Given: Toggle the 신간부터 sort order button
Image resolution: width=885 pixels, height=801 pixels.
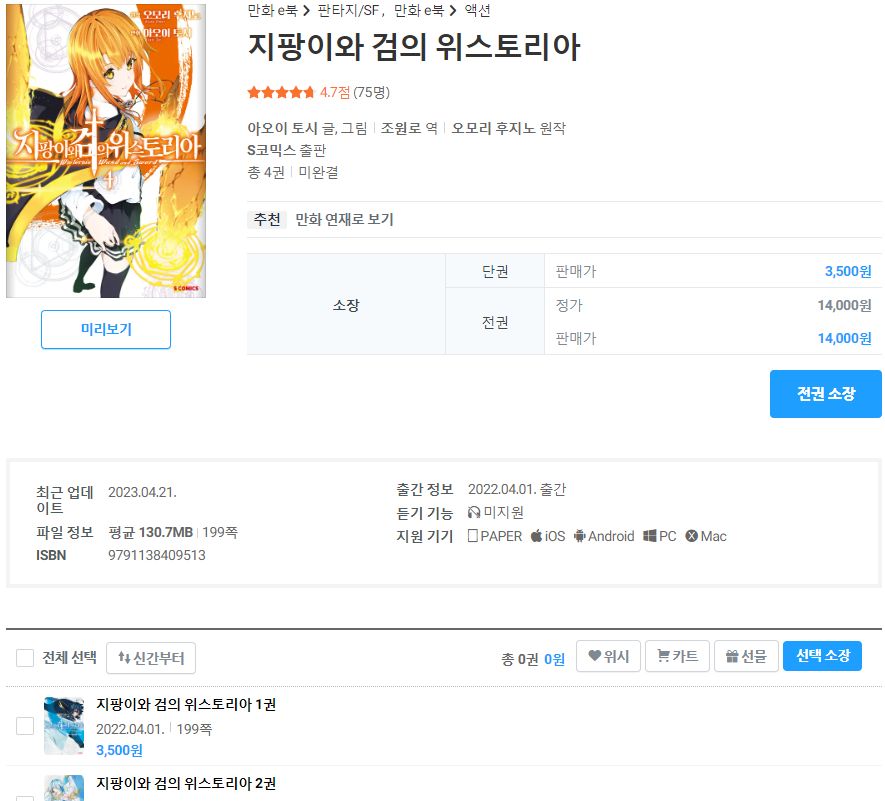Looking at the screenshot, I should (151, 658).
